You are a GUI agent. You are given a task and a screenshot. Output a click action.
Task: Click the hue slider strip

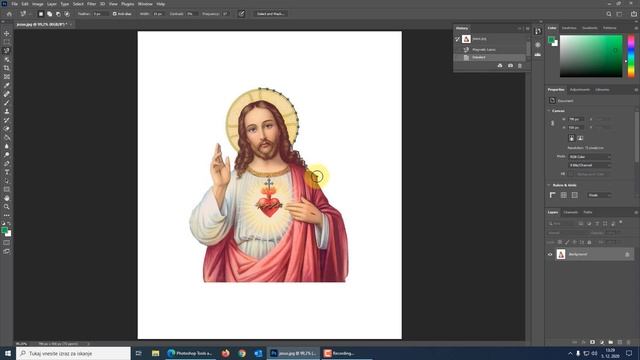[631, 56]
